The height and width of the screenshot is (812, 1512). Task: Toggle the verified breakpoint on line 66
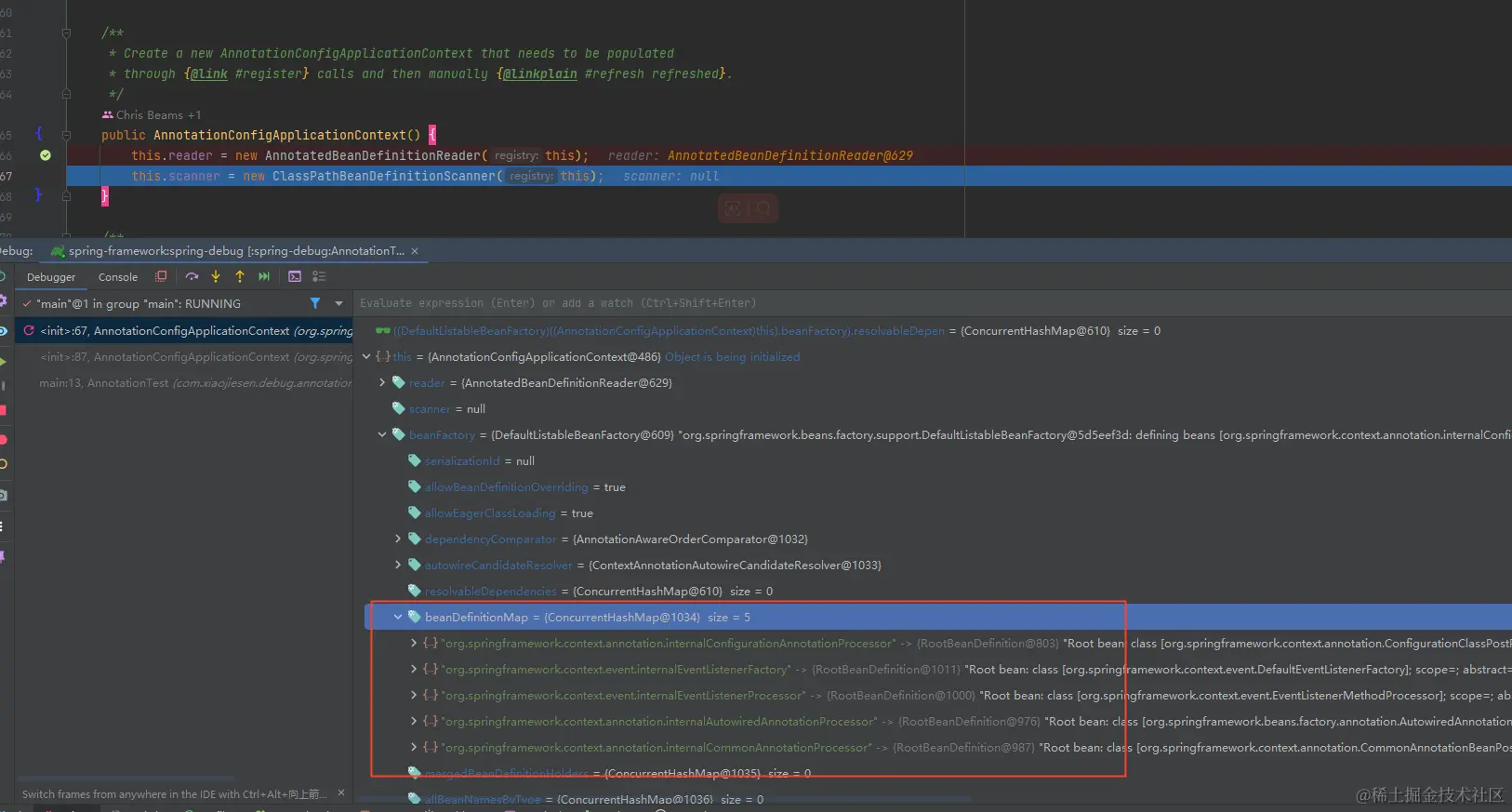pos(45,155)
